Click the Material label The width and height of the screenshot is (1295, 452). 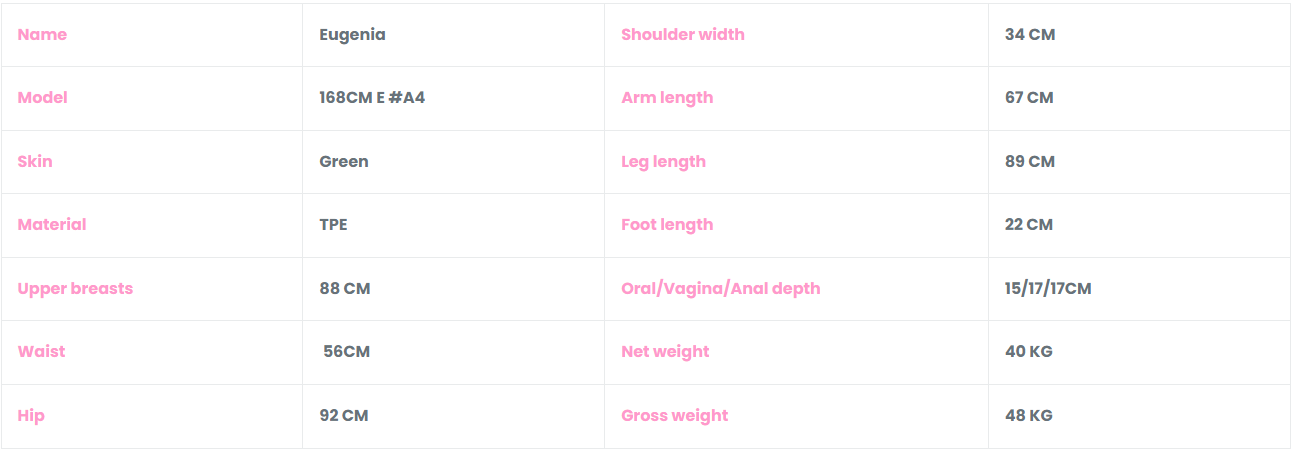(52, 225)
